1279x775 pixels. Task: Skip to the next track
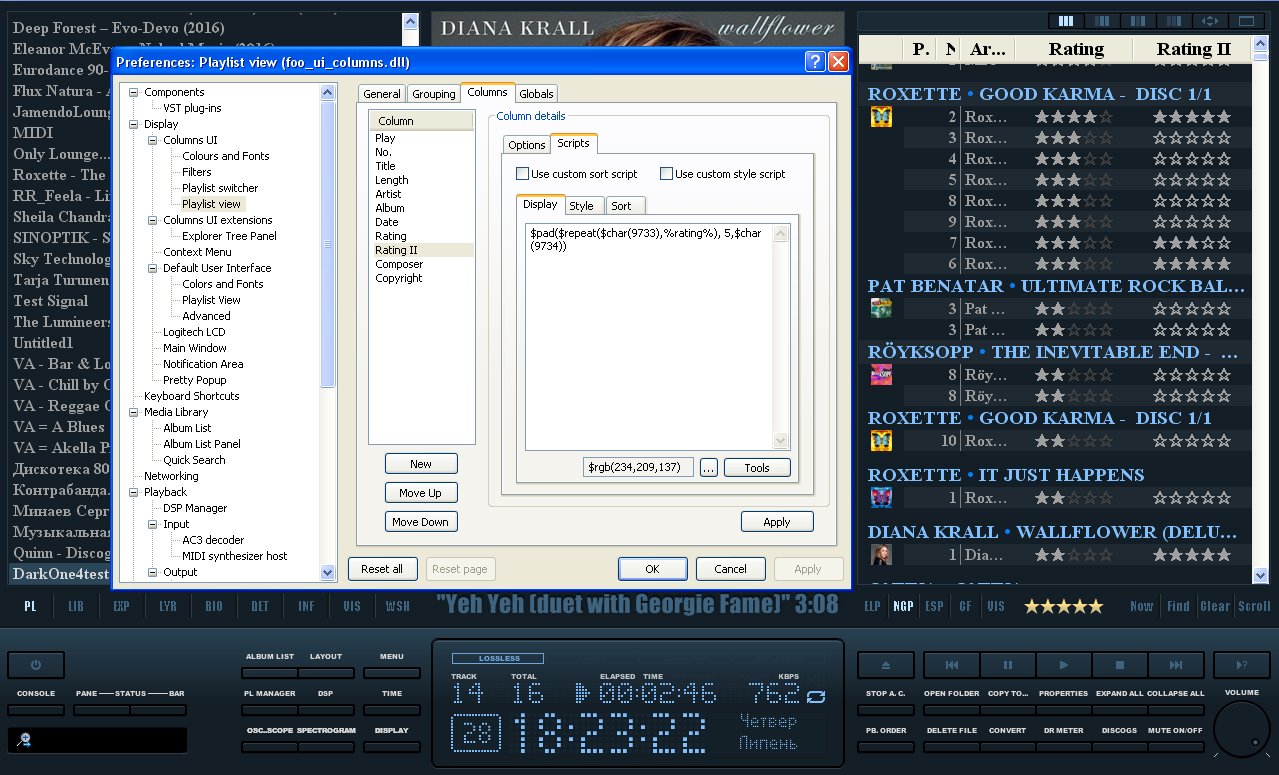coord(1176,665)
